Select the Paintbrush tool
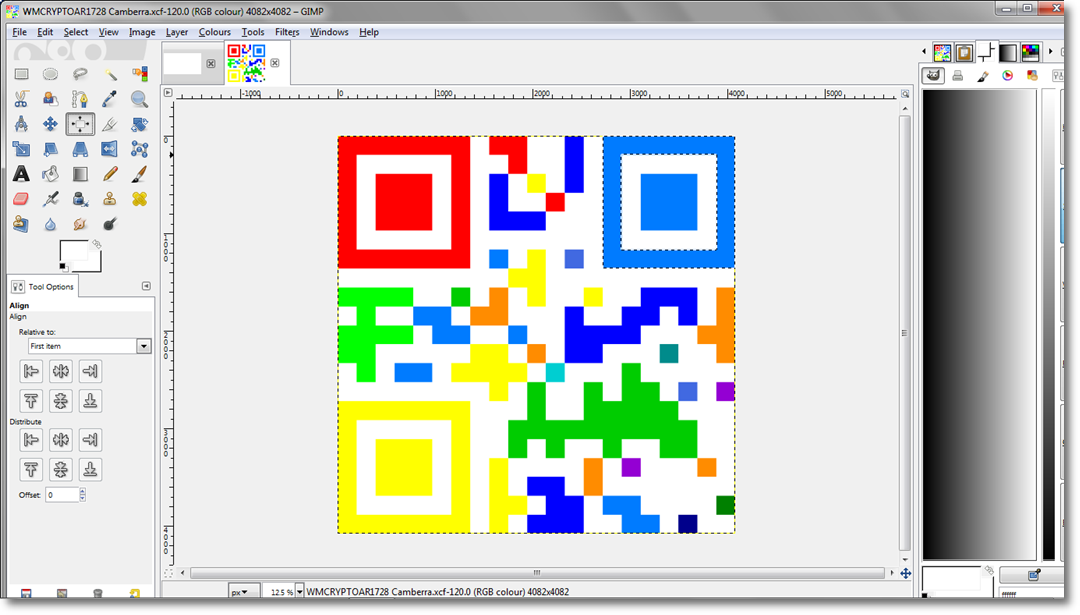This screenshot has width=1080, height=615. pyautogui.click(x=139, y=174)
